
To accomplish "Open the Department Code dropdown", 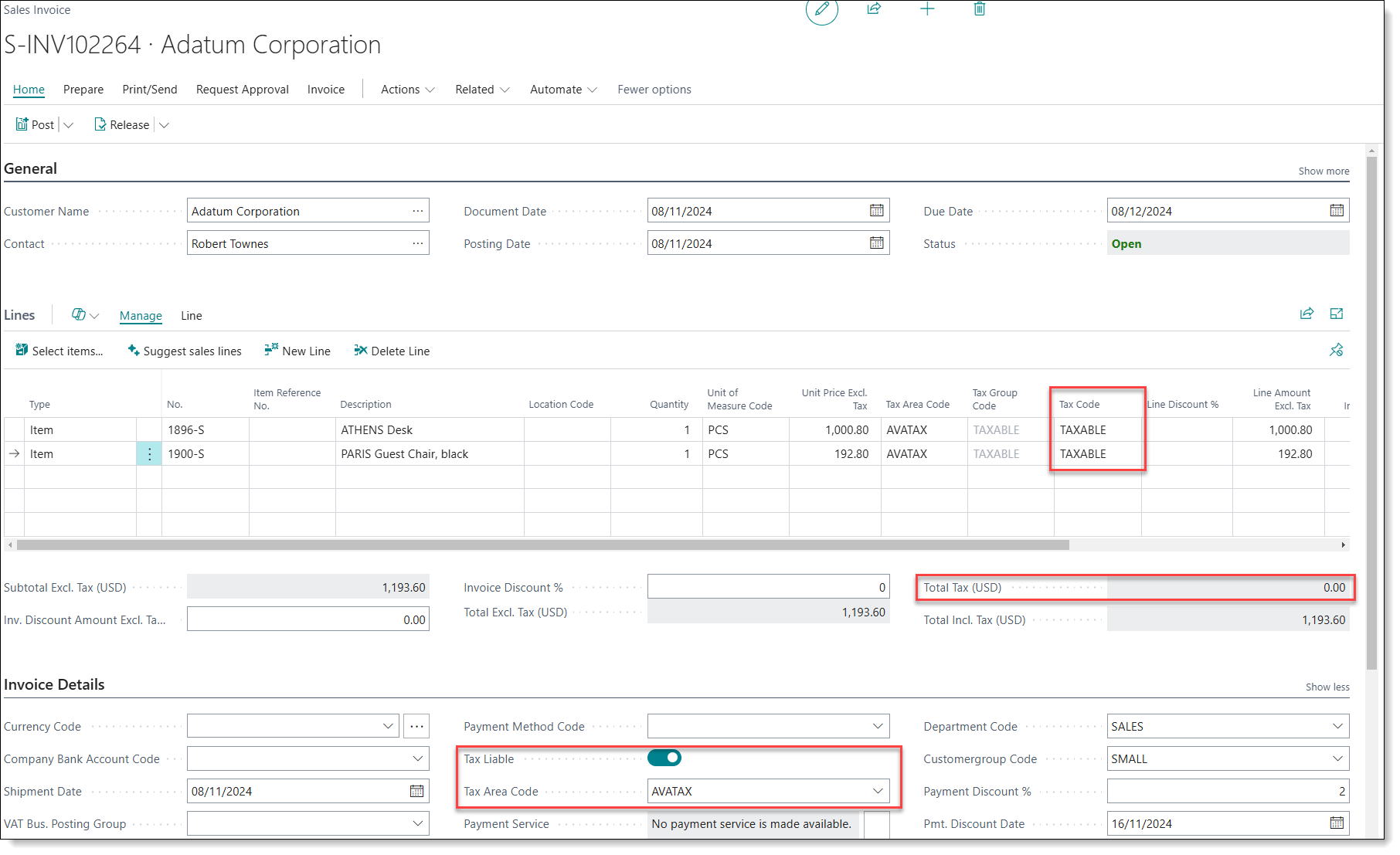I will [1337, 726].
